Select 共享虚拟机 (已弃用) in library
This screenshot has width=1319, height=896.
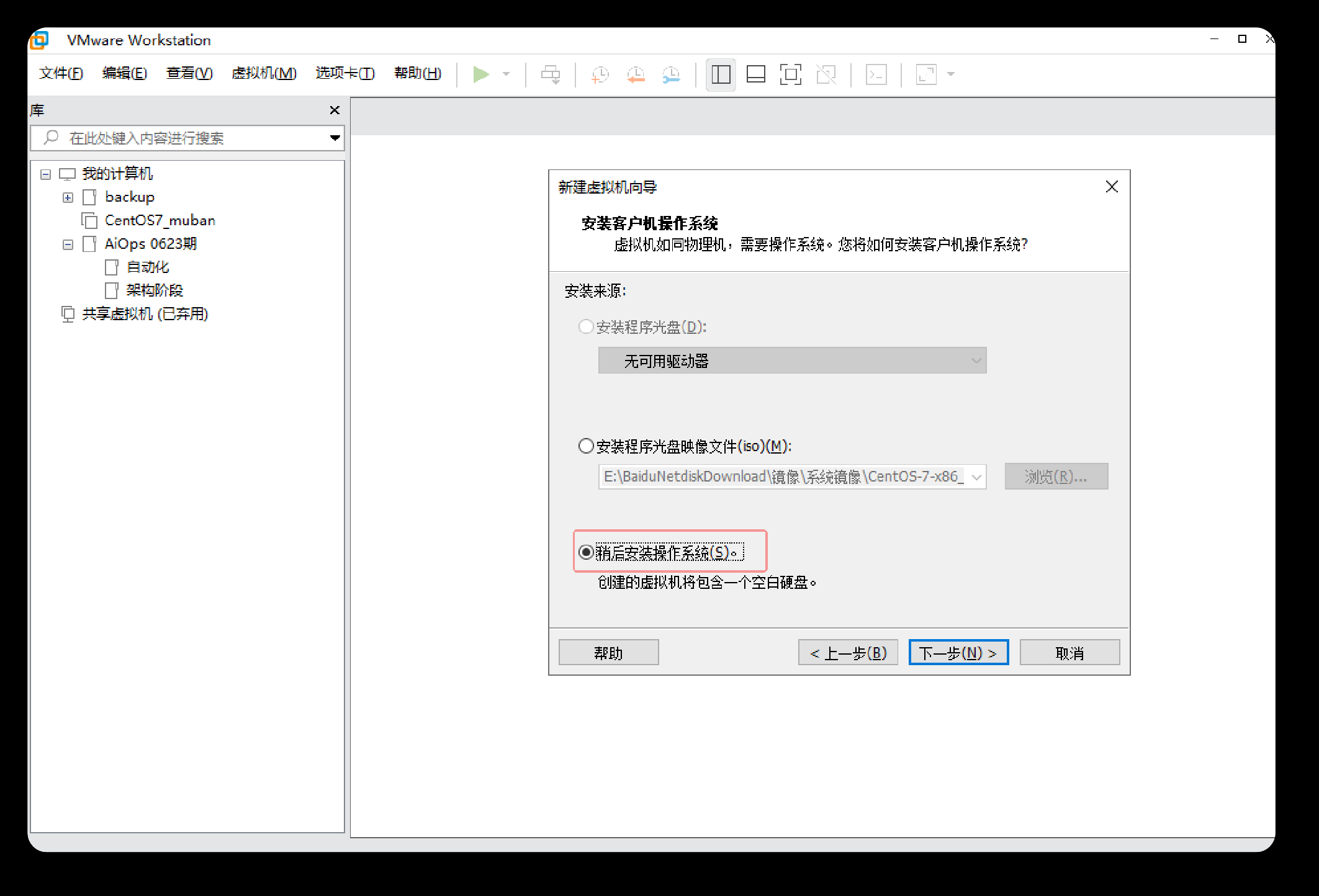[145, 314]
